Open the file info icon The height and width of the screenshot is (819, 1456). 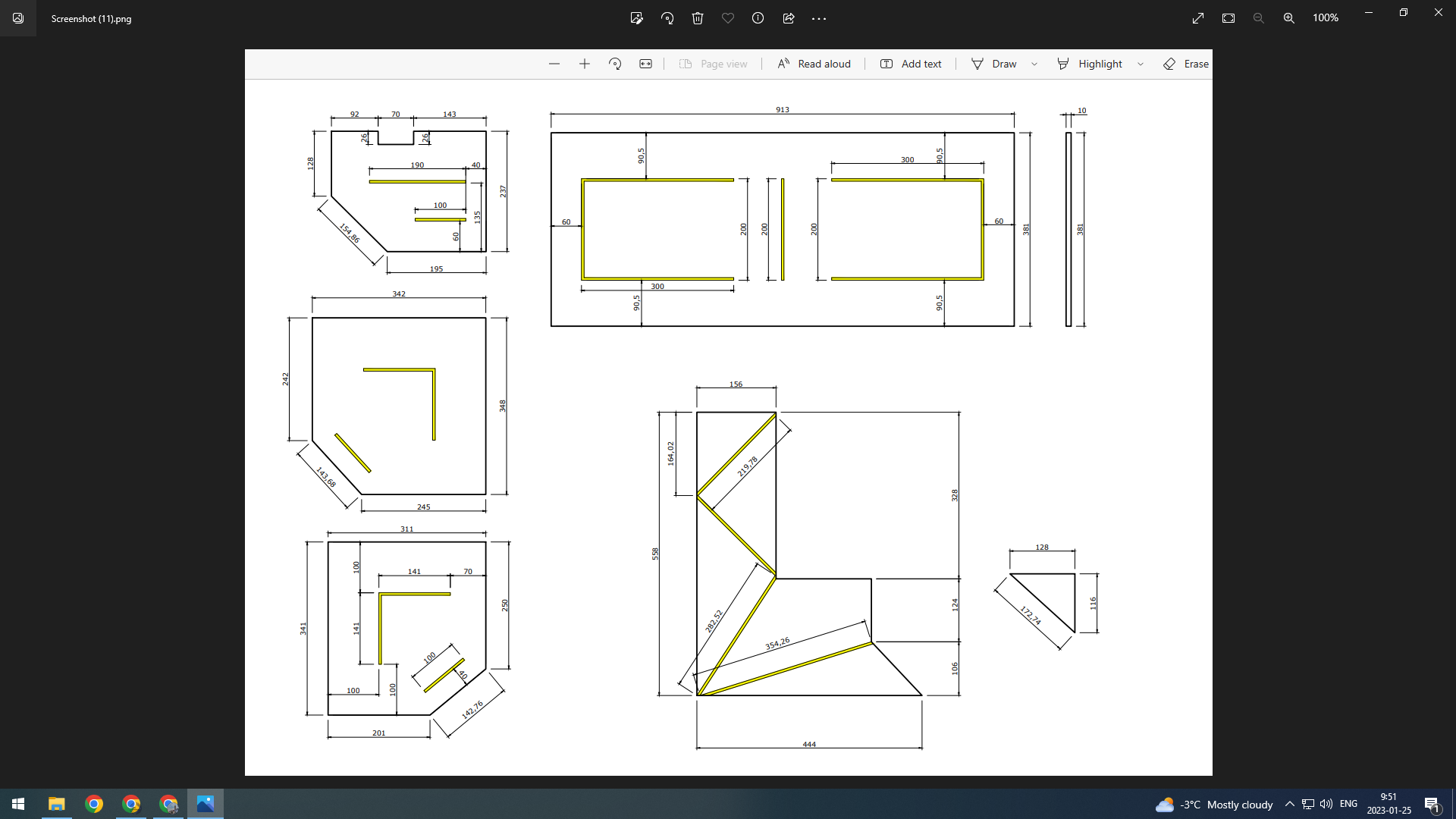pyautogui.click(x=758, y=18)
